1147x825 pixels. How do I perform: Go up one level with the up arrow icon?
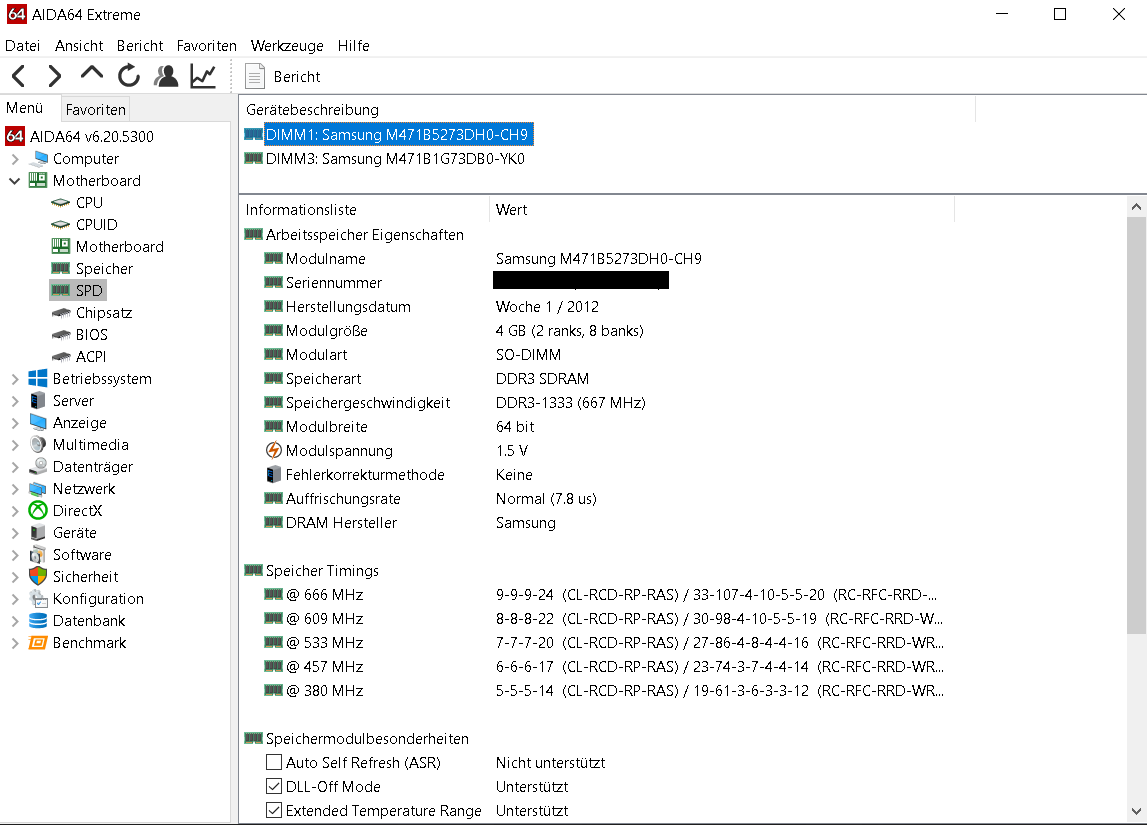91,74
